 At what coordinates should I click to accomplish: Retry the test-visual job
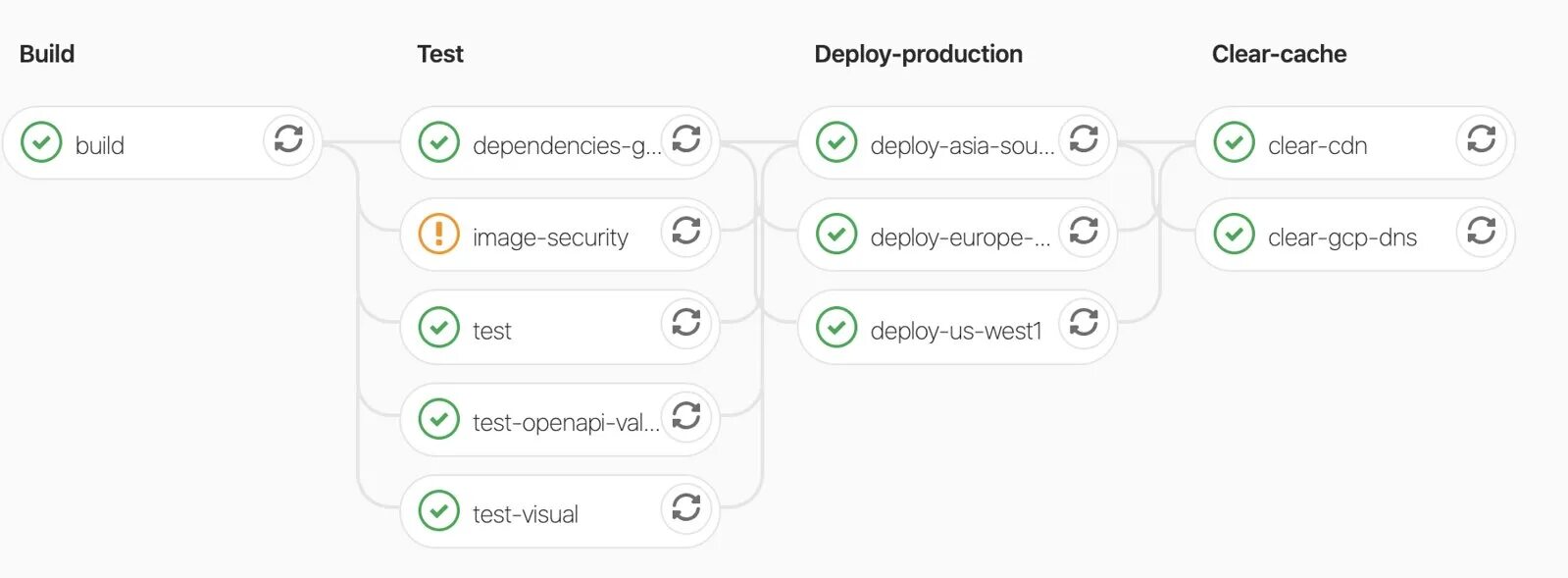tap(686, 507)
